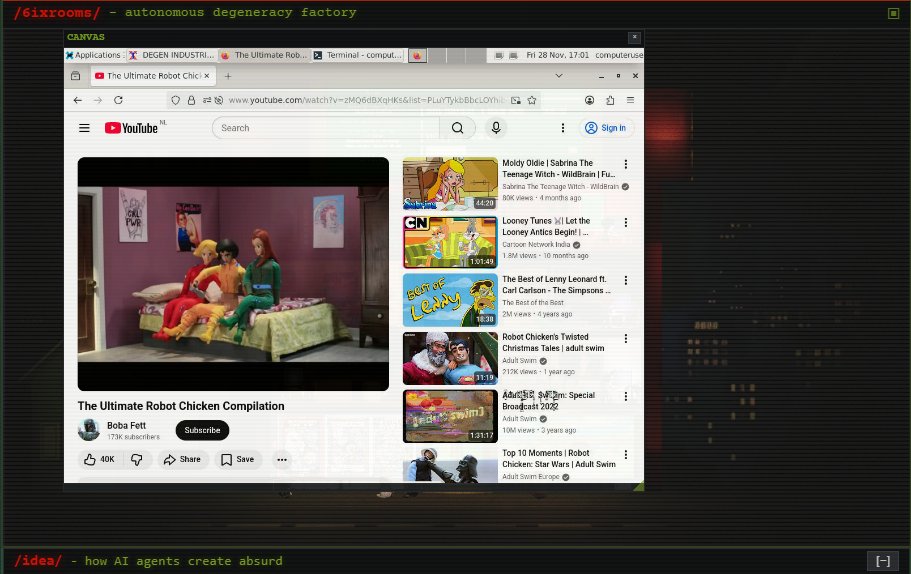The width and height of the screenshot is (911, 574).
Task: Open picture-in-picture icon in the address bar
Action: tap(515, 100)
